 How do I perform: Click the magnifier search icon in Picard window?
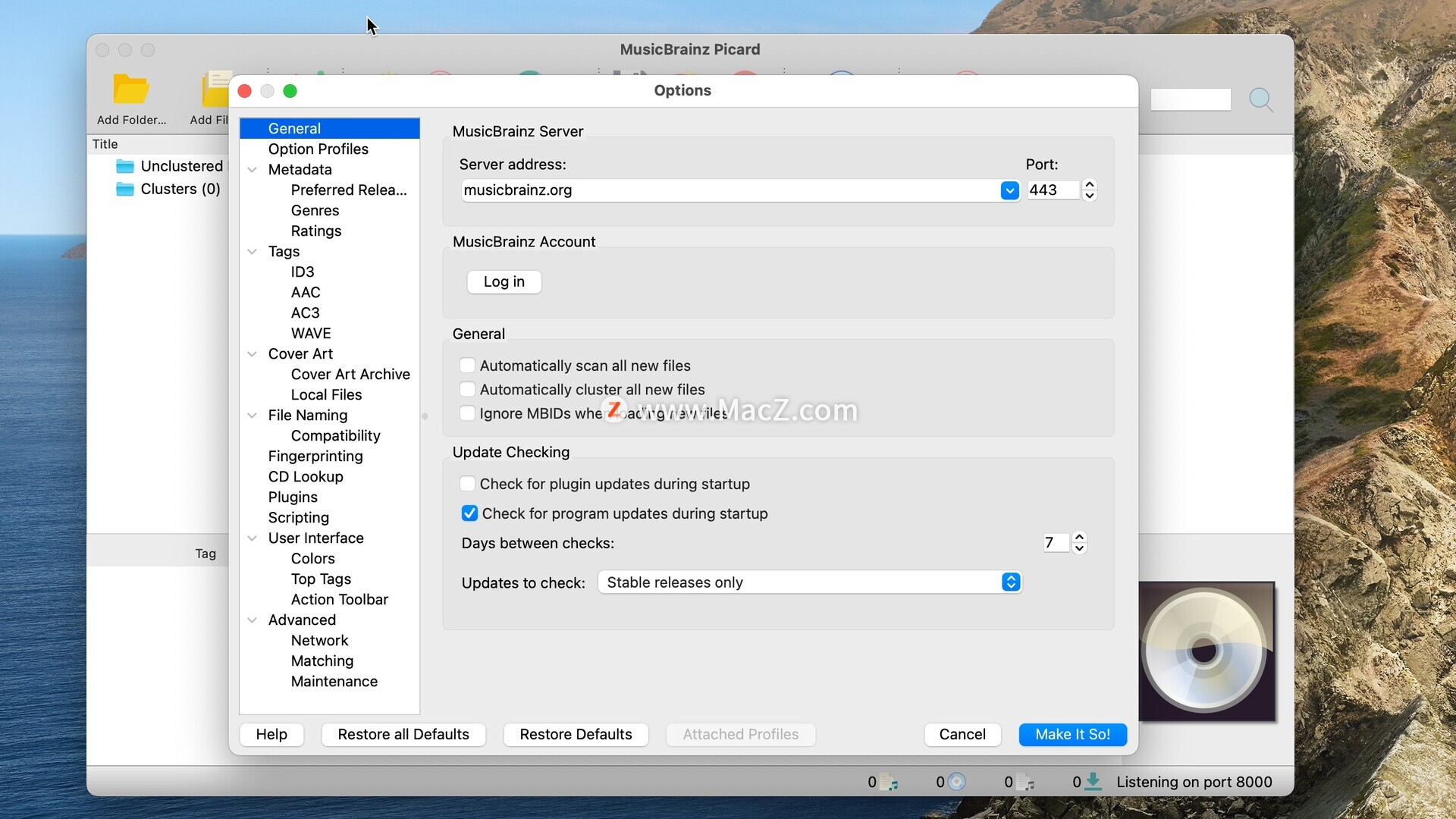tap(1261, 99)
